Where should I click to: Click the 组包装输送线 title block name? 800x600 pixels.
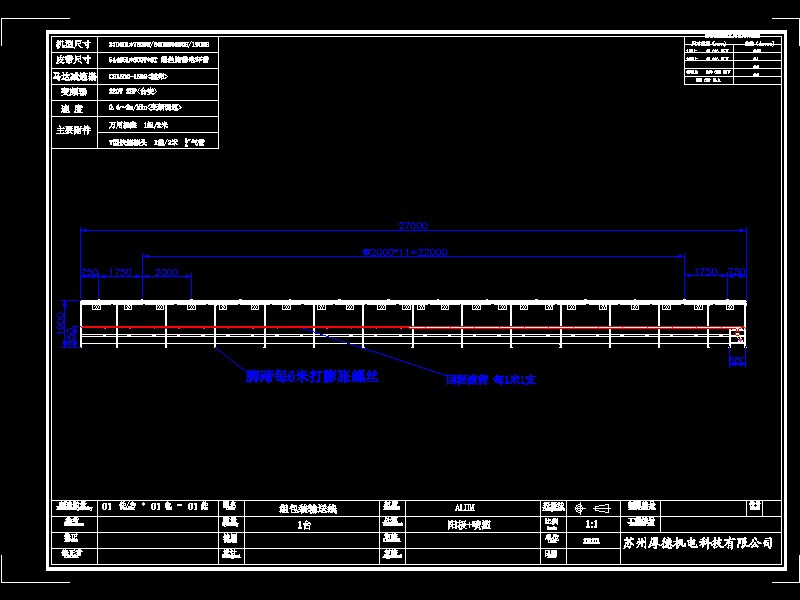(x=308, y=508)
